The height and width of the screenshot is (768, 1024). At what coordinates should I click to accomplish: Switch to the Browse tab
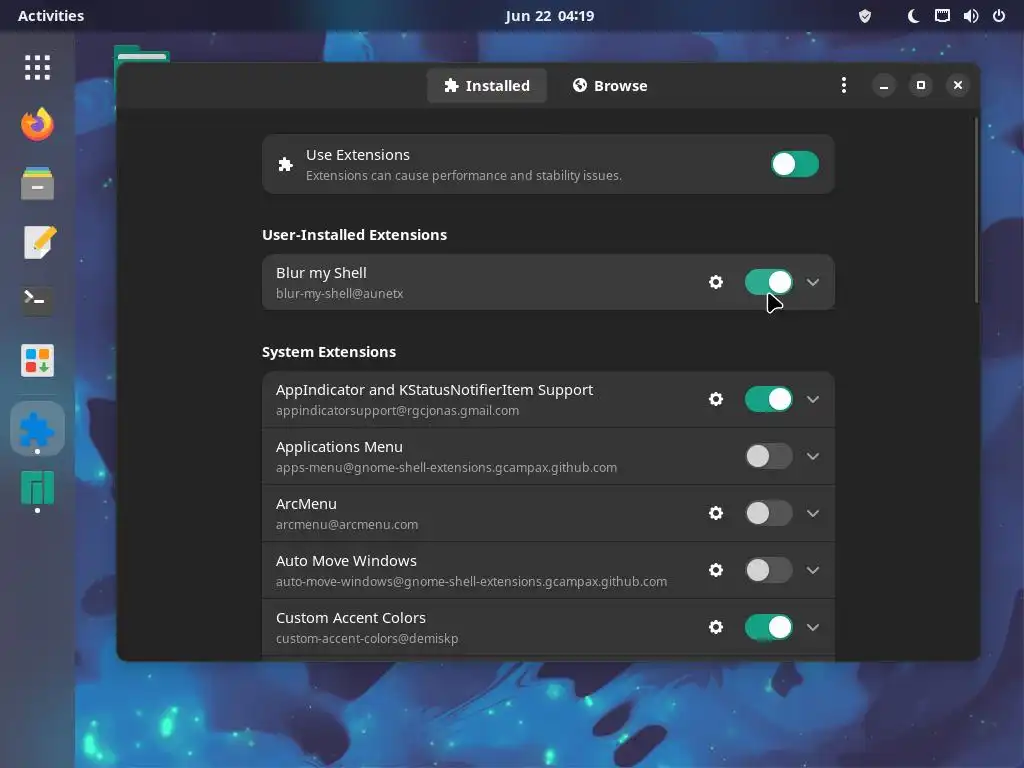[x=610, y=86]
